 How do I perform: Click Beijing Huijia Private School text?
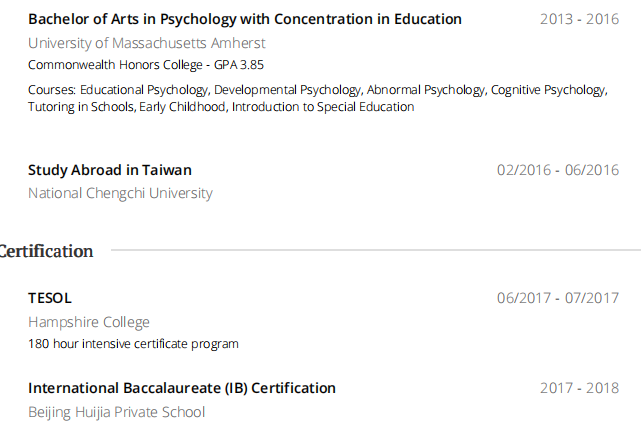[x=116, y=412]
